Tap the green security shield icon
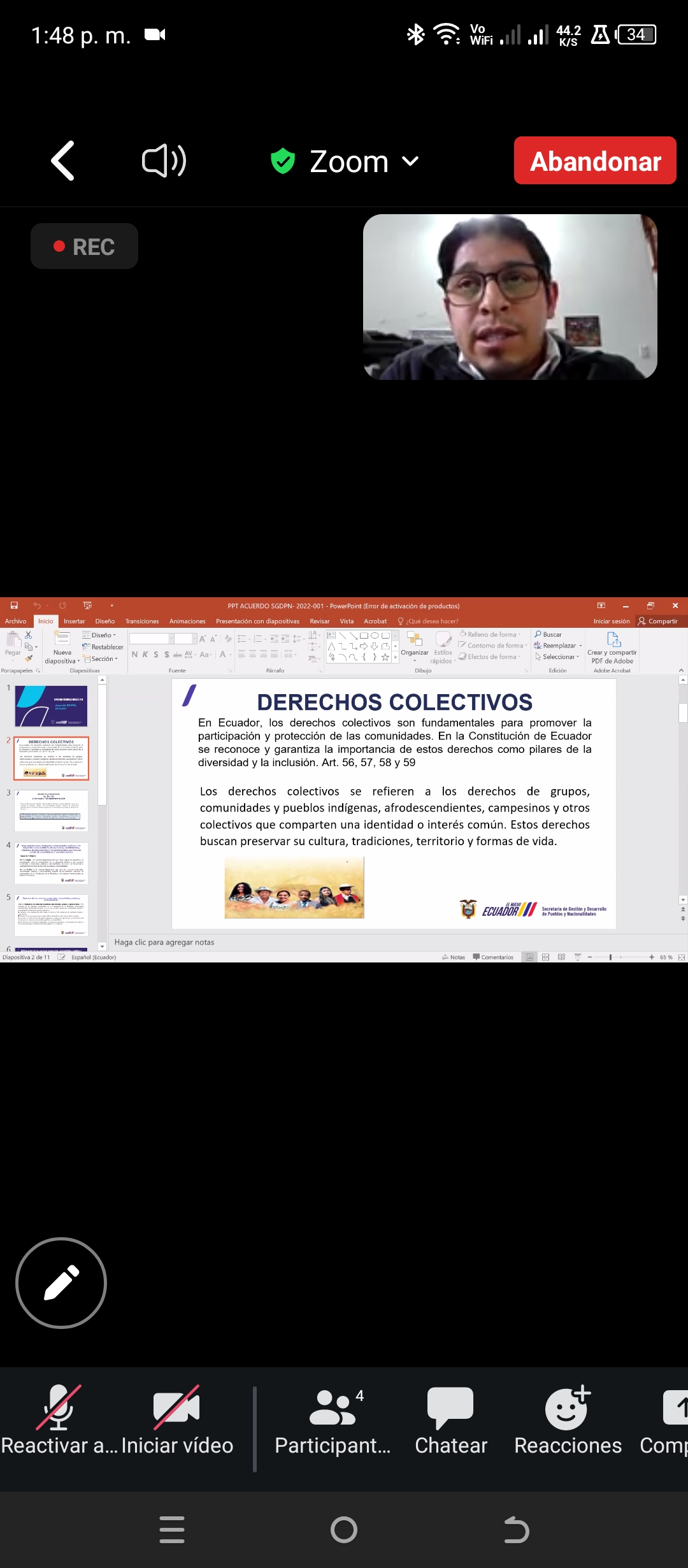This screenshot has width=688, height=1568. pos(283,161)
